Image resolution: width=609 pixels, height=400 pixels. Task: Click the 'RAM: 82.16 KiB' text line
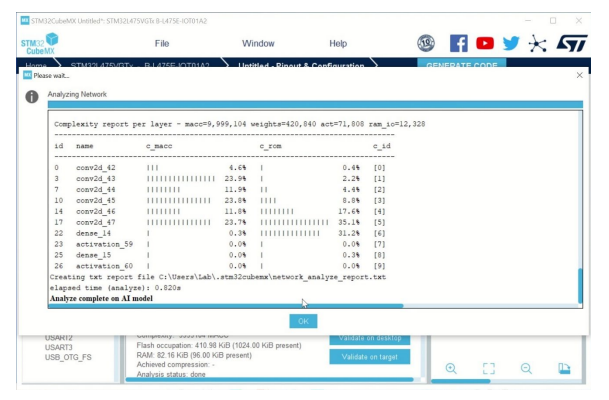(194, 355)
